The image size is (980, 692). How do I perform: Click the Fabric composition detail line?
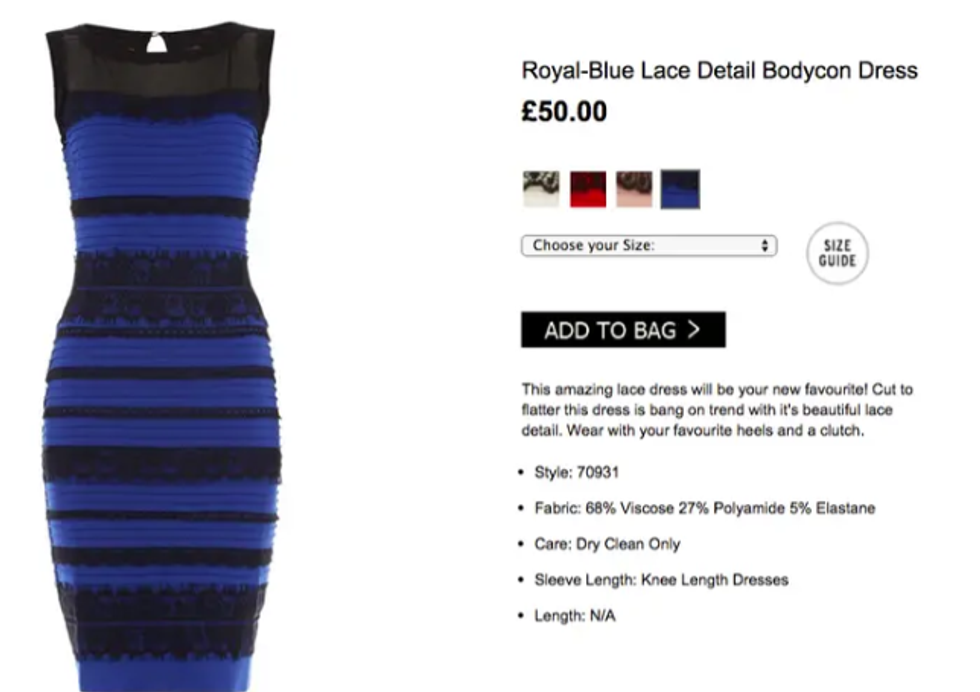coord(704,508)
